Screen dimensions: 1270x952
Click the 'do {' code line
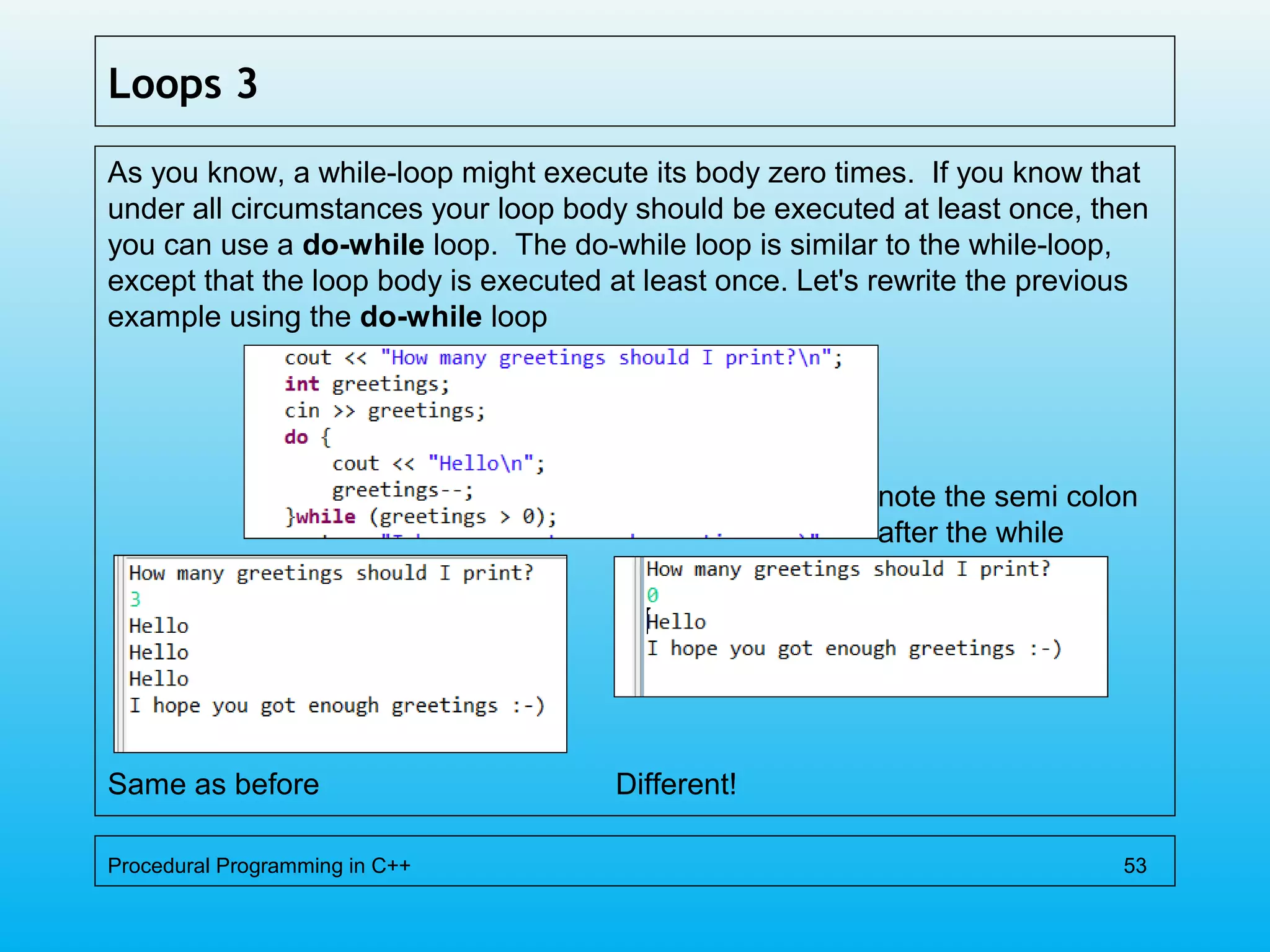point(308,438)
